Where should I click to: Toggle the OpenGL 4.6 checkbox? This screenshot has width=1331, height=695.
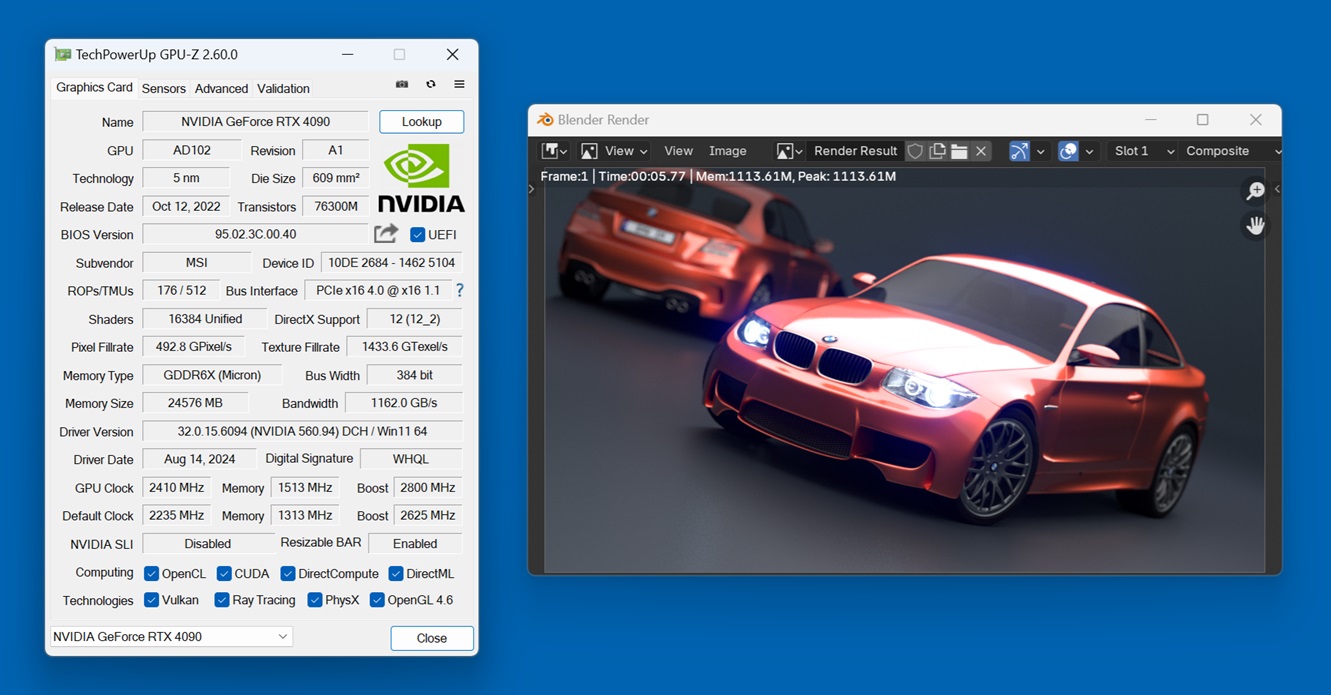click(x=377, y=600)
